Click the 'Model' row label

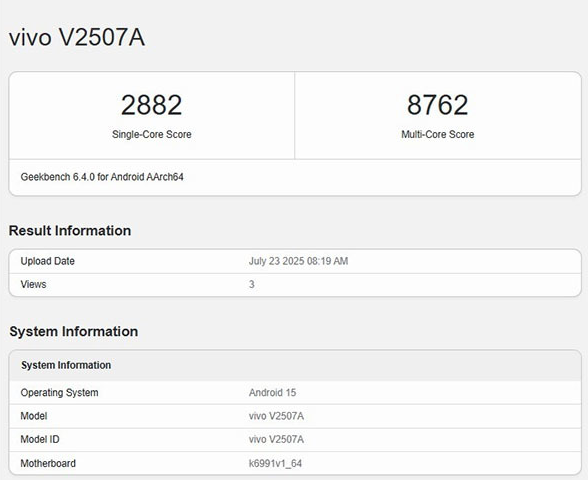point(34,416)
